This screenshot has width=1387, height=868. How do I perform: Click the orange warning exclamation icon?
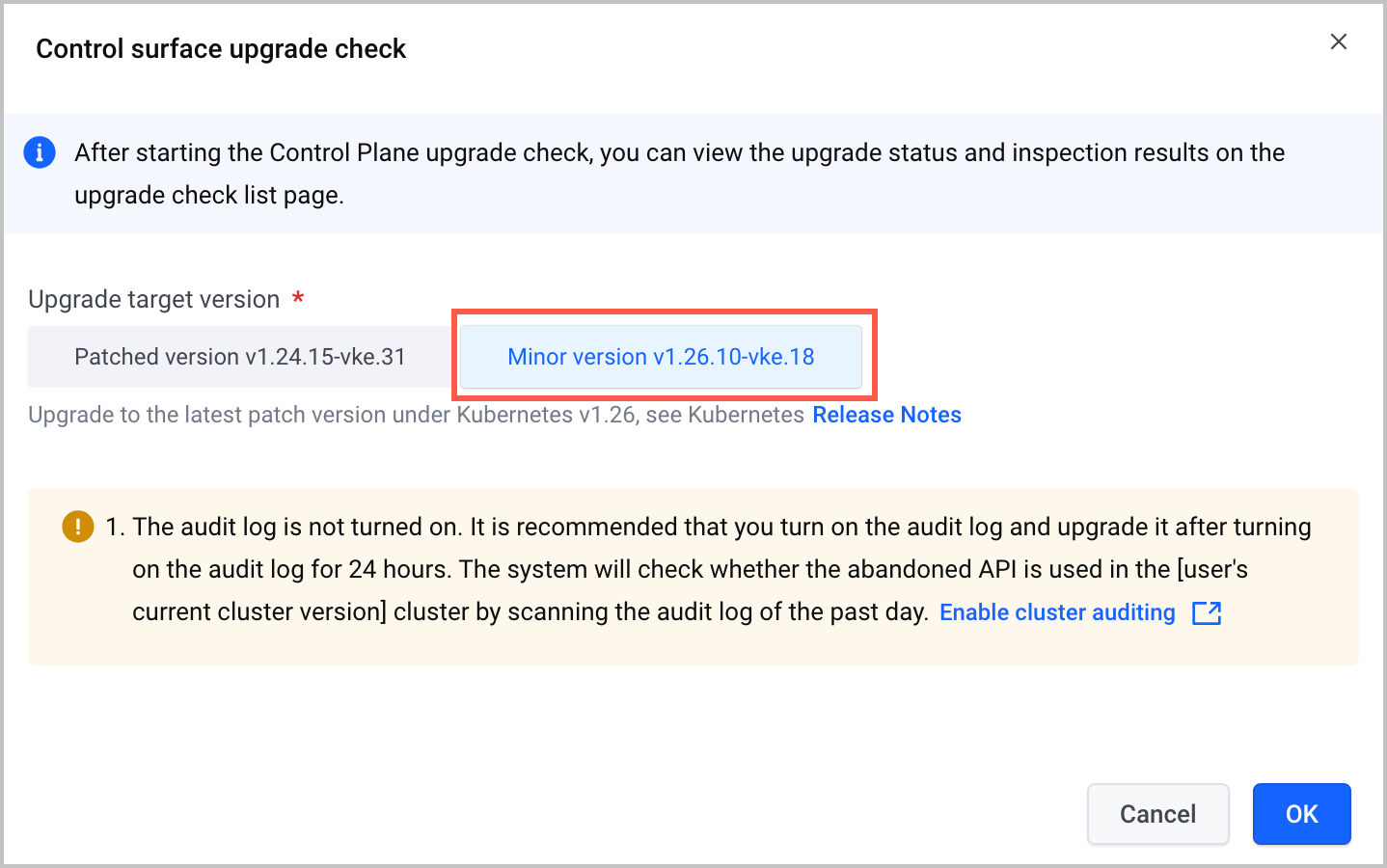[x=78, y=527]
